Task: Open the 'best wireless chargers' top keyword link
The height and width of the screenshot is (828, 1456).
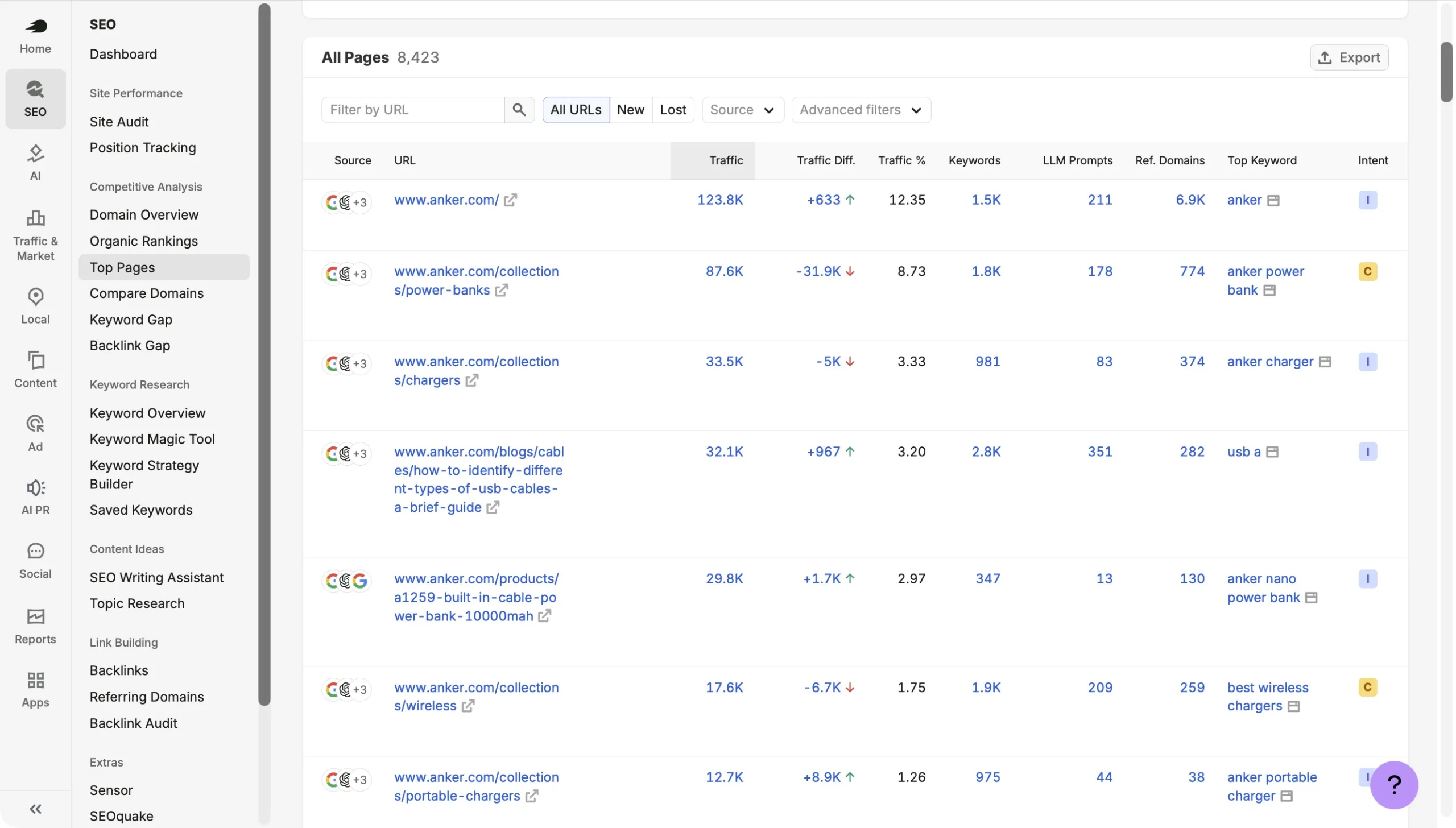Action: click(x=1267, y=697)
